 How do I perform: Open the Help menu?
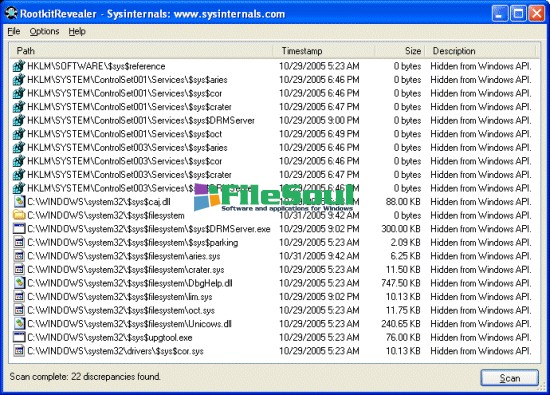pos(77,32)
